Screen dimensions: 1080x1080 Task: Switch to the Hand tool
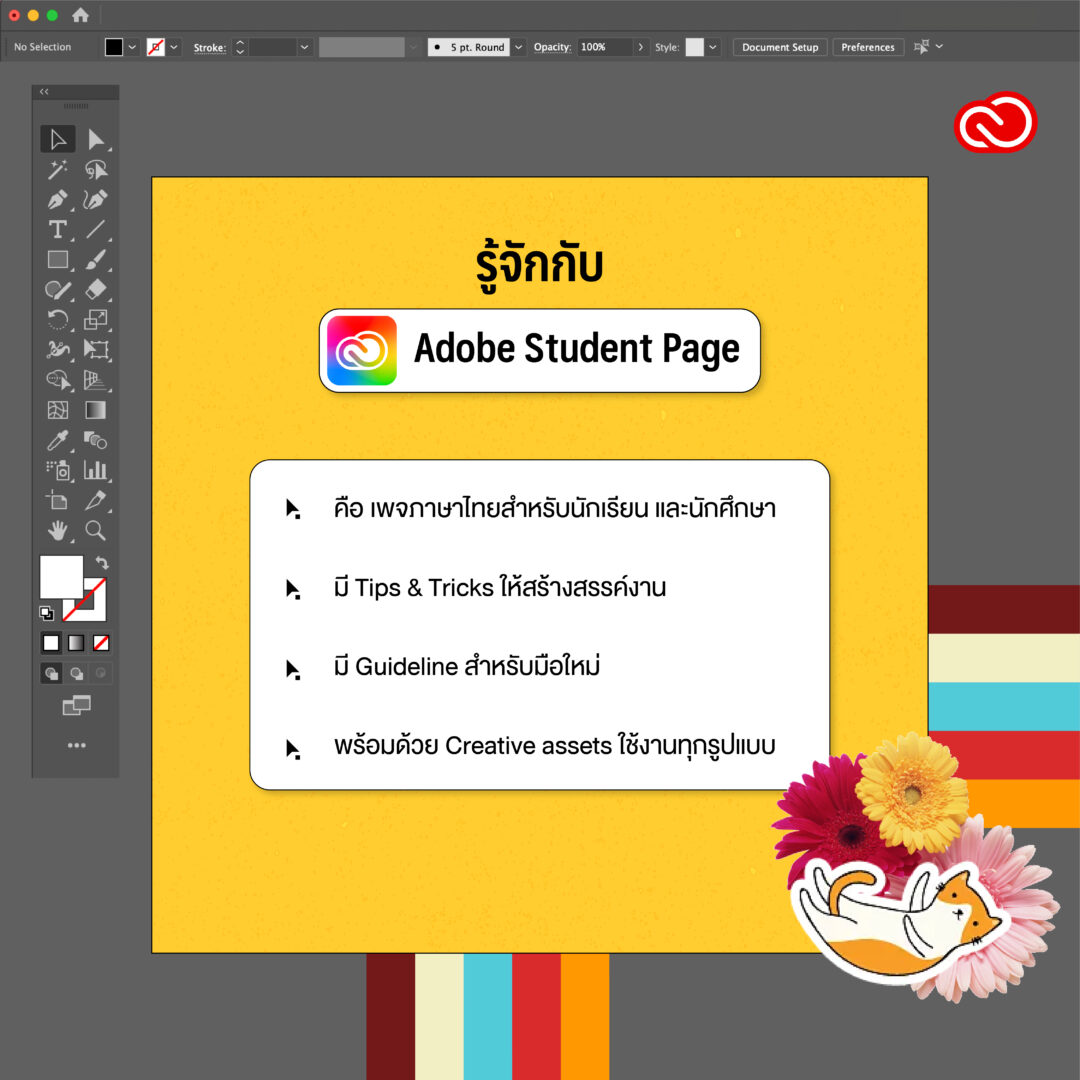pyautogui.click(x=58, y=530)
